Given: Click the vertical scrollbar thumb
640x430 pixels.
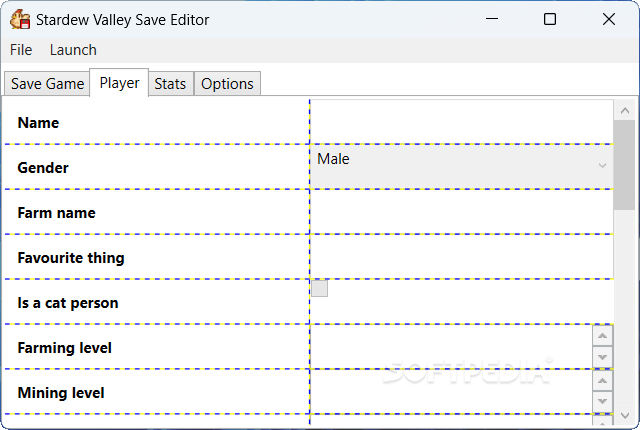Looking at the screenshot, I should click(624, 165).
